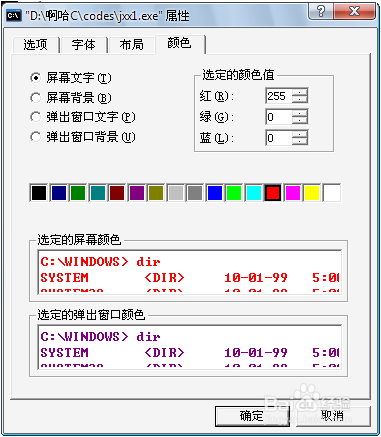Click the green value input field

click(x=279, y=117)
